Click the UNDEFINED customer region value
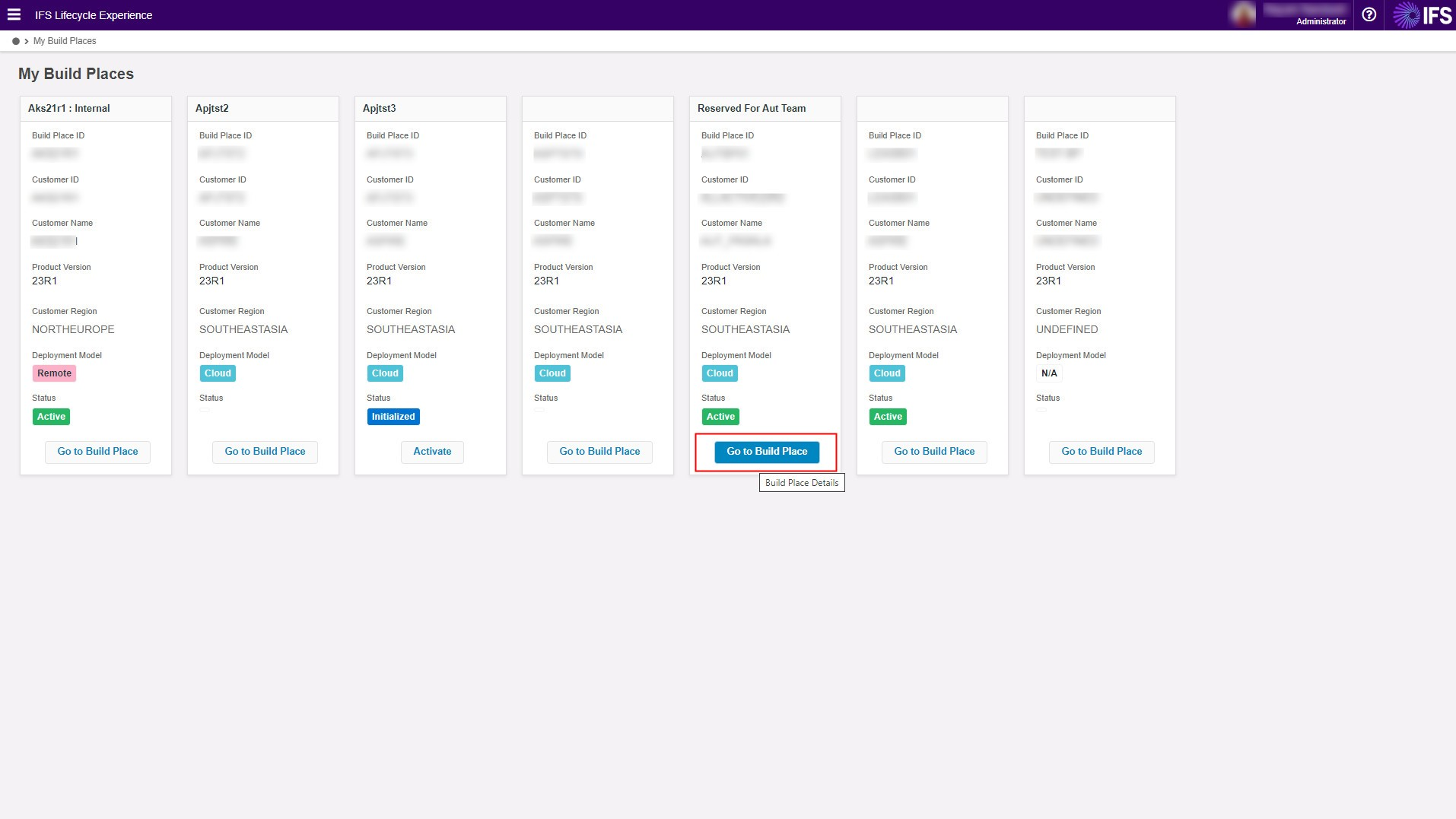Viewport: 1456px width, 819px height. click(x=1067, y=329)
